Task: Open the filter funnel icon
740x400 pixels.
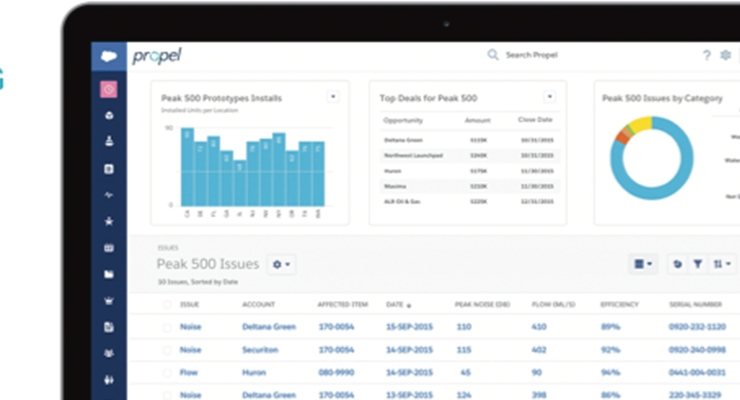Action: coord(698,264)
